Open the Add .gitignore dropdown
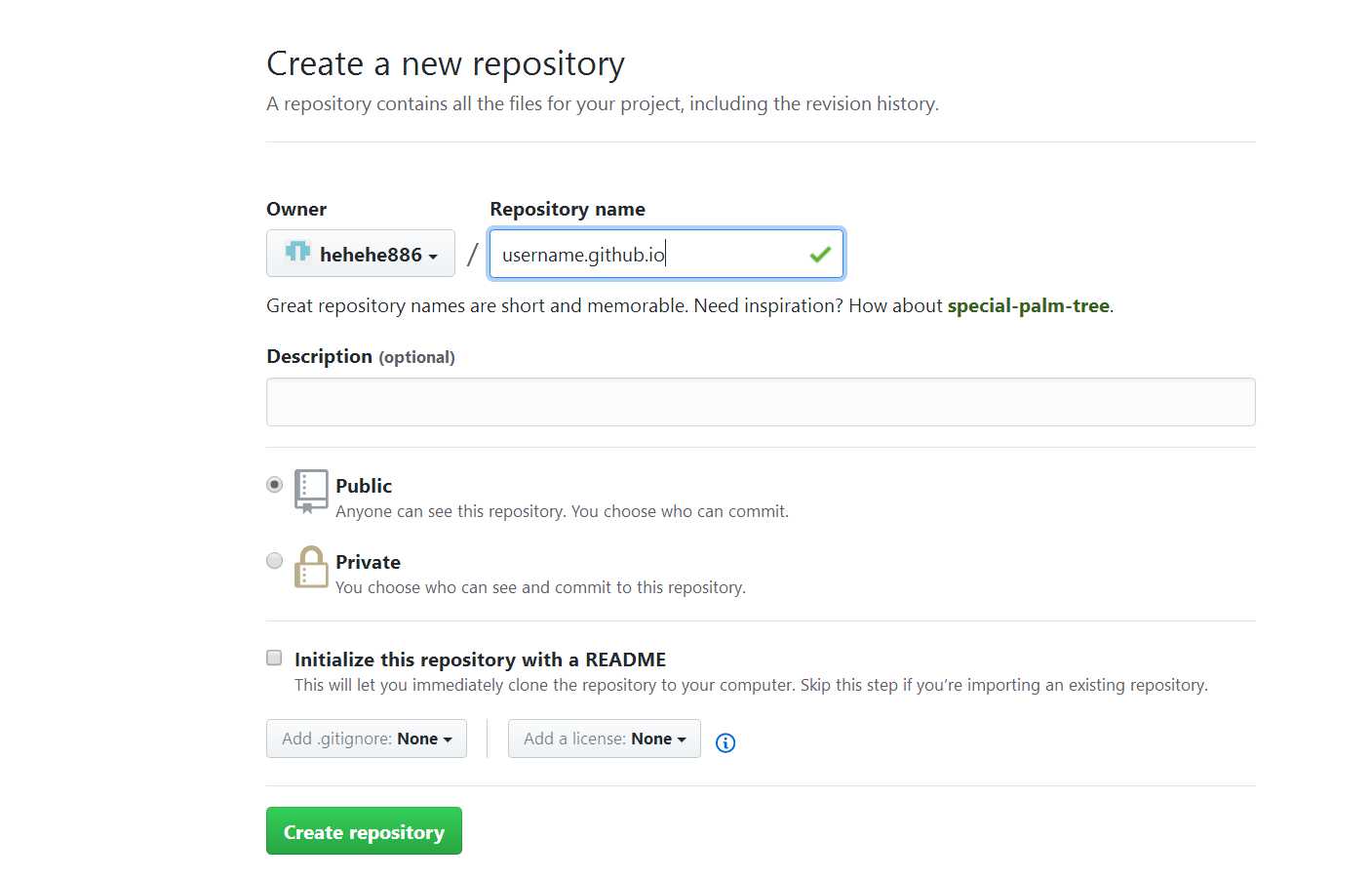Screen dimensions: 1372x879 [367, 739]
